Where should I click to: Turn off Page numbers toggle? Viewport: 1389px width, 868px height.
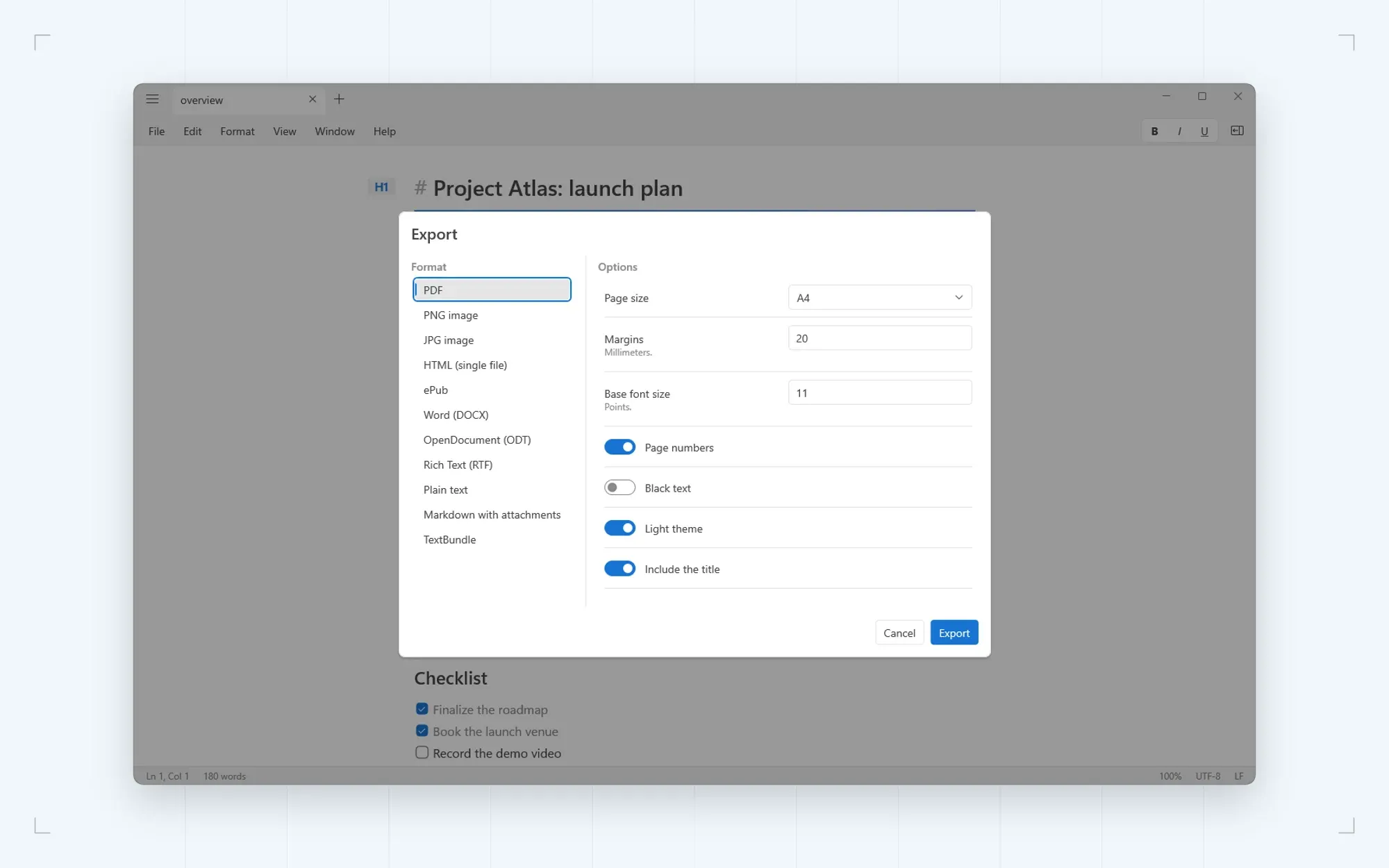(x=619, y=447)
